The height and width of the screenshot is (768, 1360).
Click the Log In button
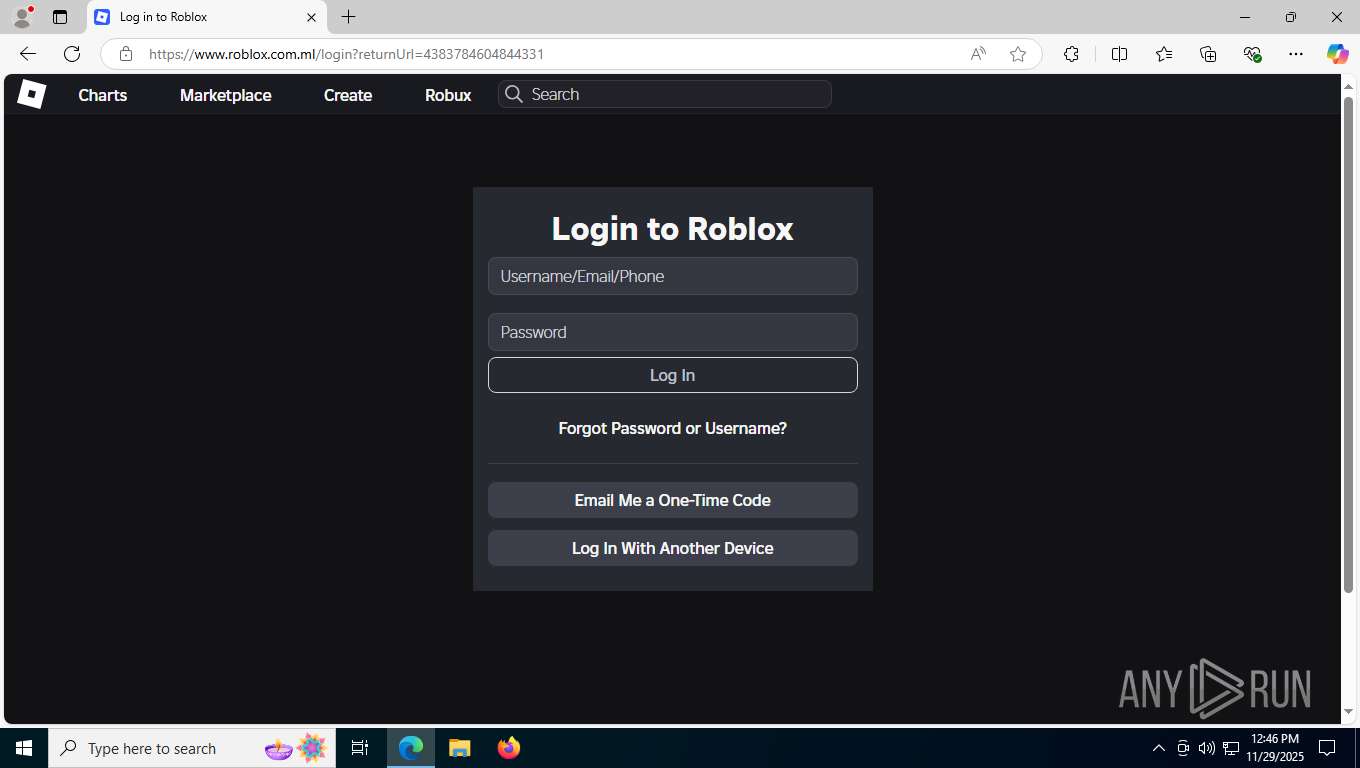[x=673, y=375]
